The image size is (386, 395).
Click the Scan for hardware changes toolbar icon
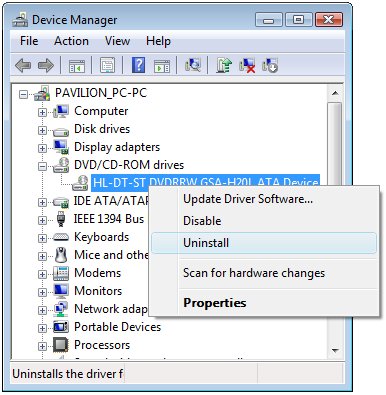click(x=193, y=65)
